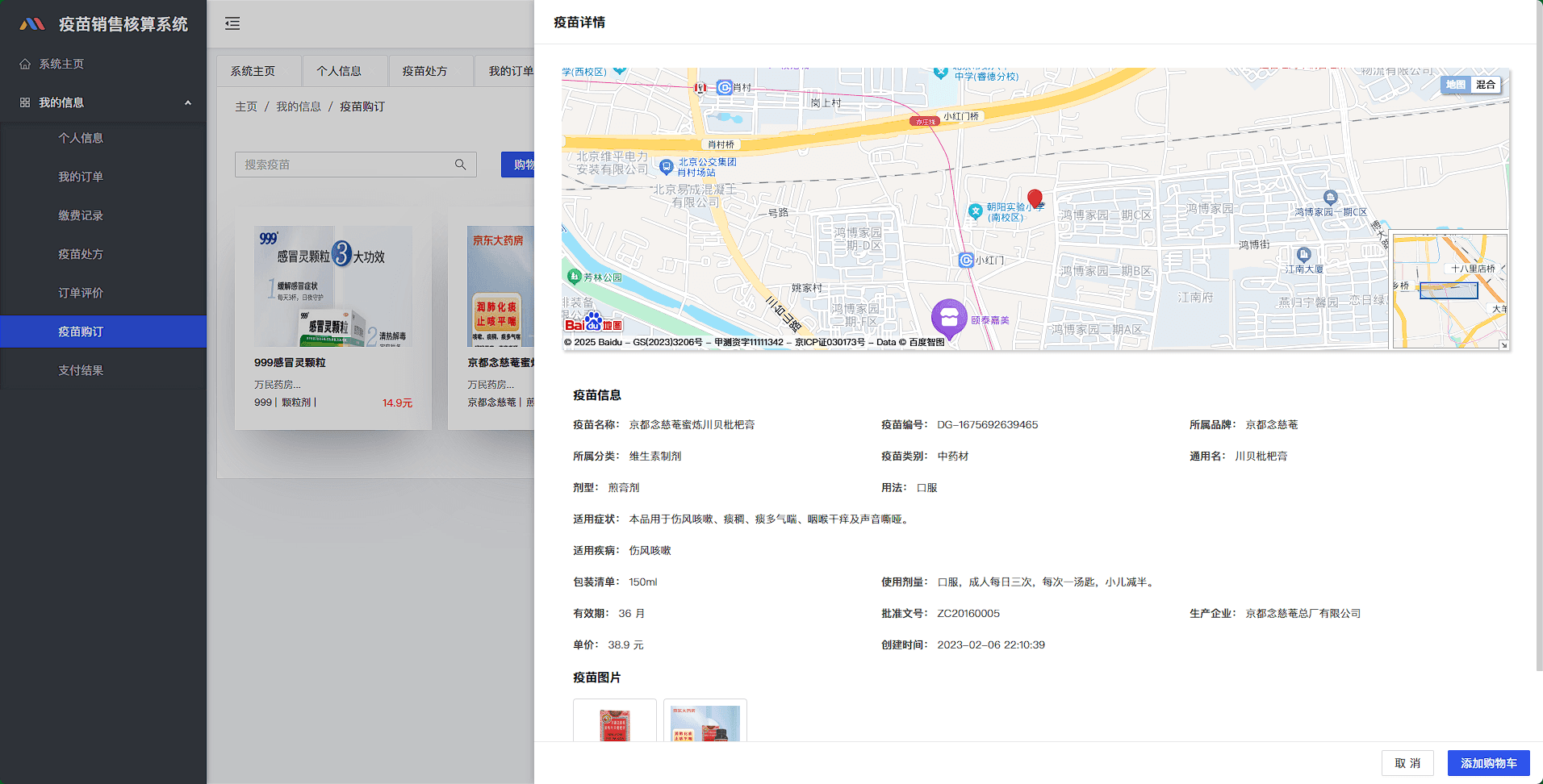The image size is (1543, 784).
Task: Focus the 搜索疫苗 search field
Action: click(356, 165)
